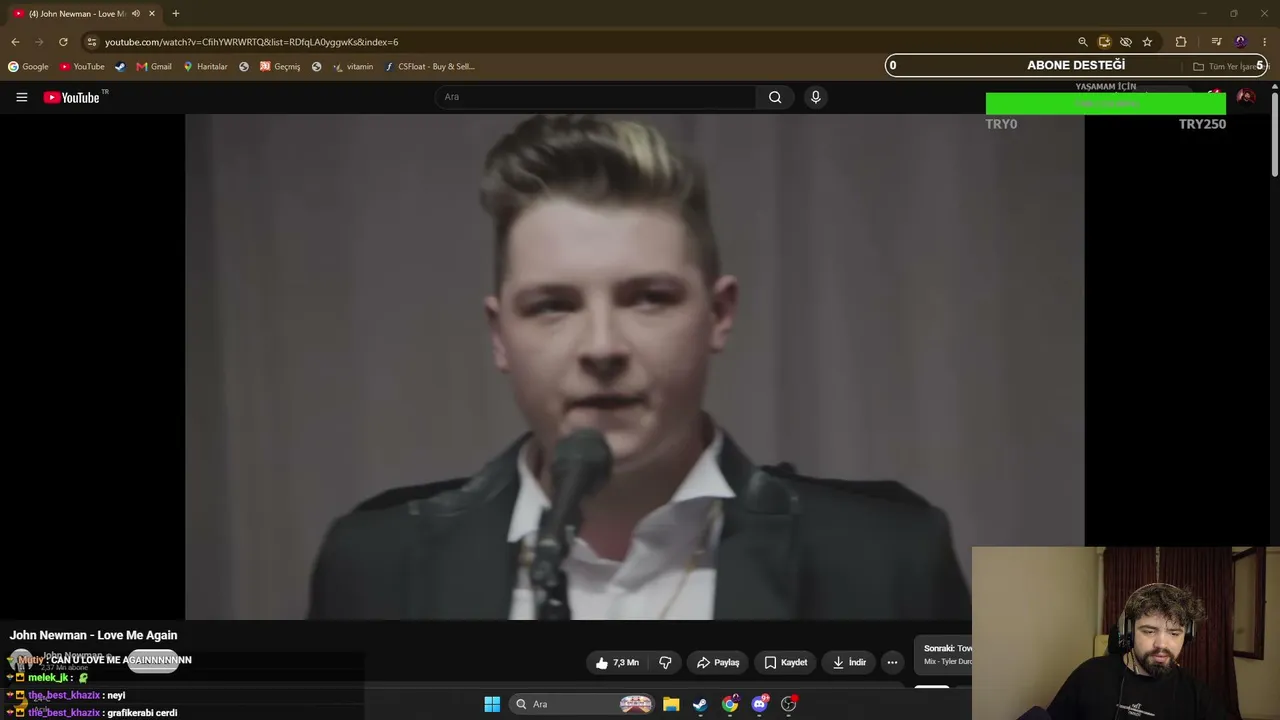Open the vitamin bookmark
The image size is (1280, 720).
[353, 67]
